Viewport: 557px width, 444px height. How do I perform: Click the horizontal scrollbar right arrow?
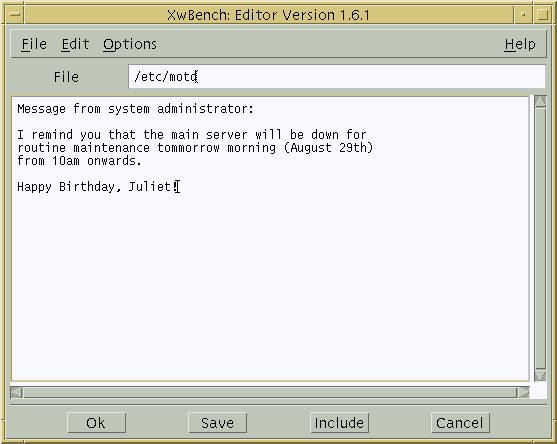pos(524,392)
